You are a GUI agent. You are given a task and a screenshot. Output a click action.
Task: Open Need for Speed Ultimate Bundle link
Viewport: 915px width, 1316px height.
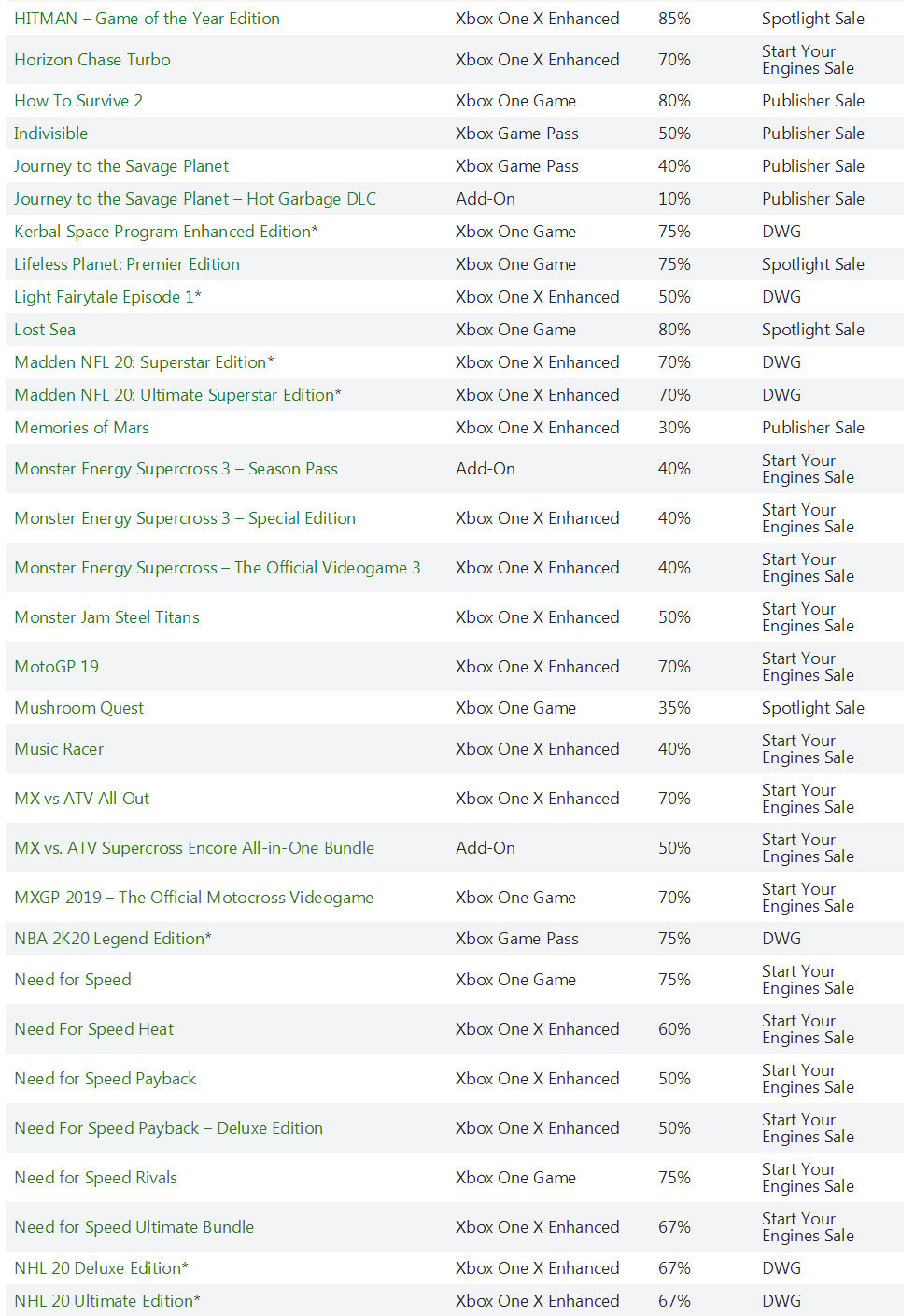134,1227
